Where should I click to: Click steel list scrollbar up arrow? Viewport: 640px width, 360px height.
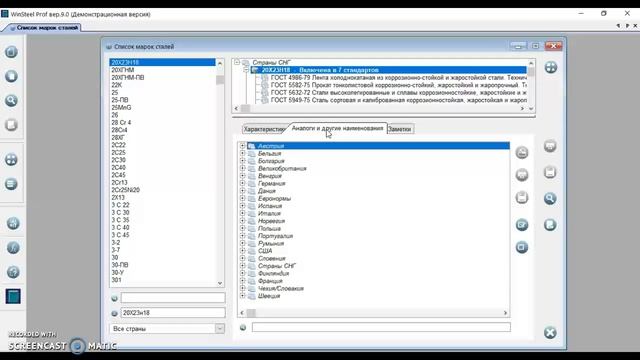pos(220,63)
